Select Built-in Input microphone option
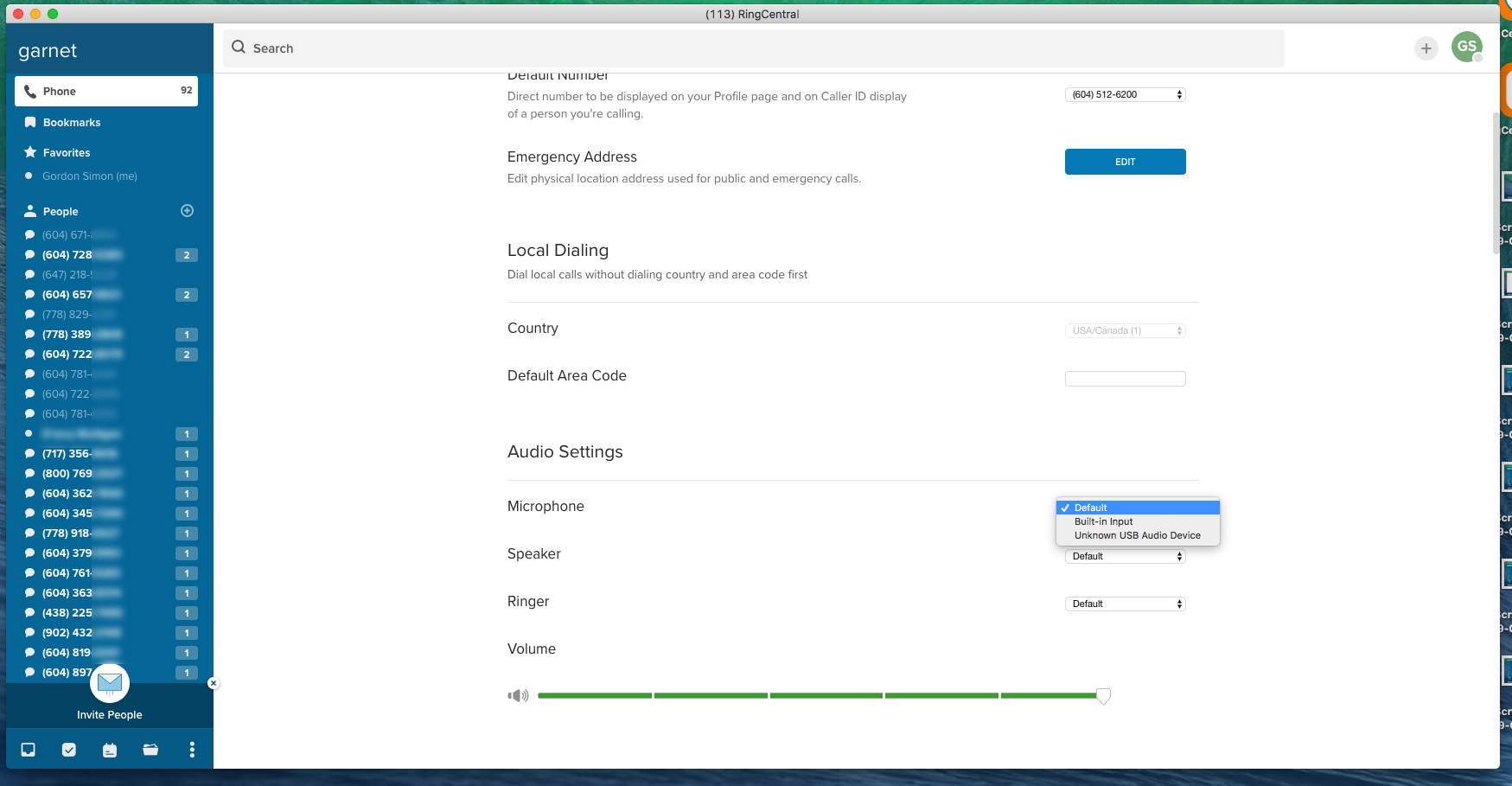The height and width of the screenshot is (786, 1512). point(1103,521)
